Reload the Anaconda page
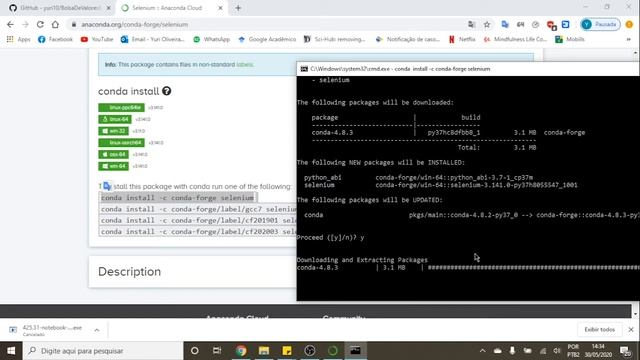Image resolution: width=640 pixels, height=360 pixels. (40, 24)
